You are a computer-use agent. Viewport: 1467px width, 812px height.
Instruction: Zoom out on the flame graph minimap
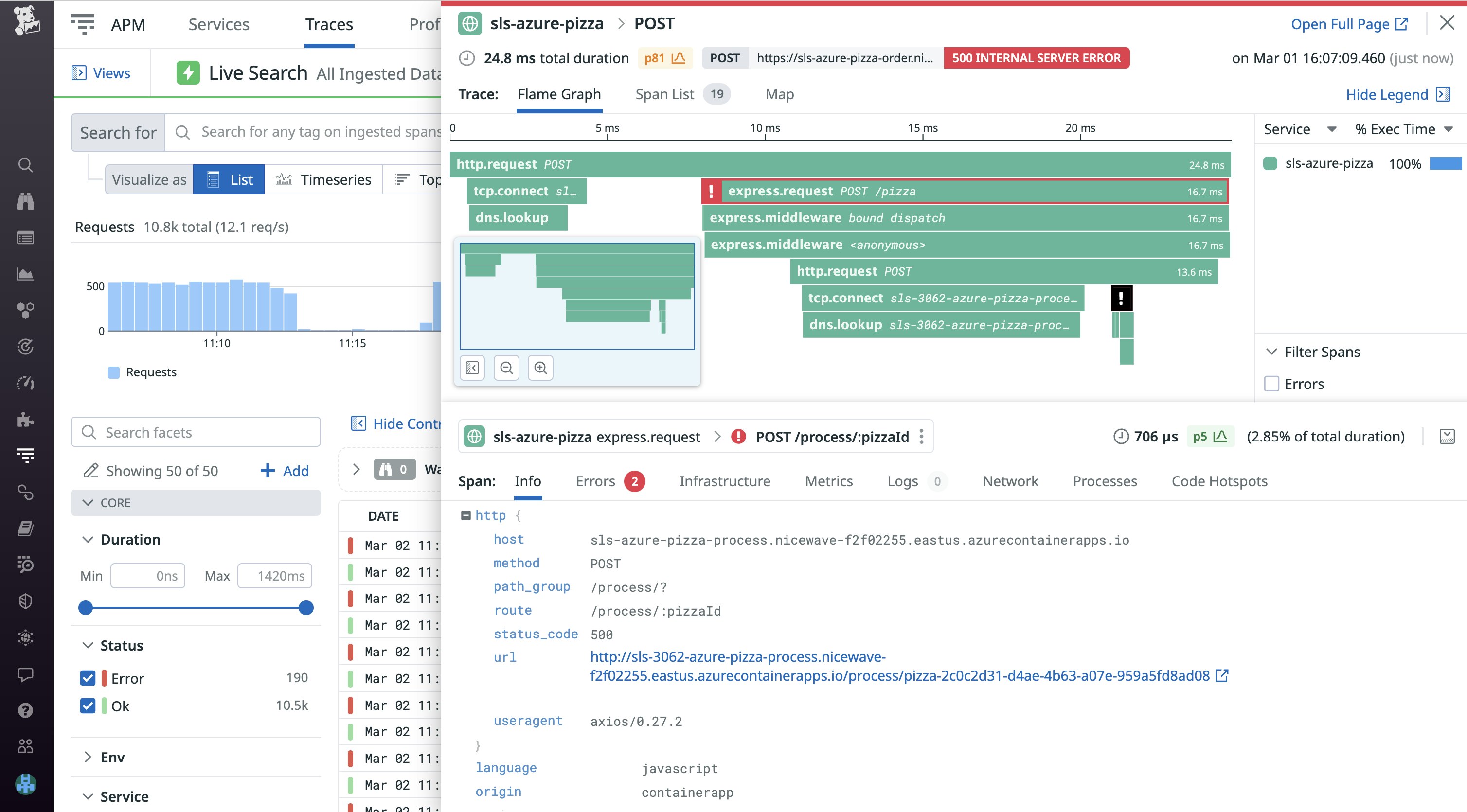pyautogui.click(x=506, y=367)
